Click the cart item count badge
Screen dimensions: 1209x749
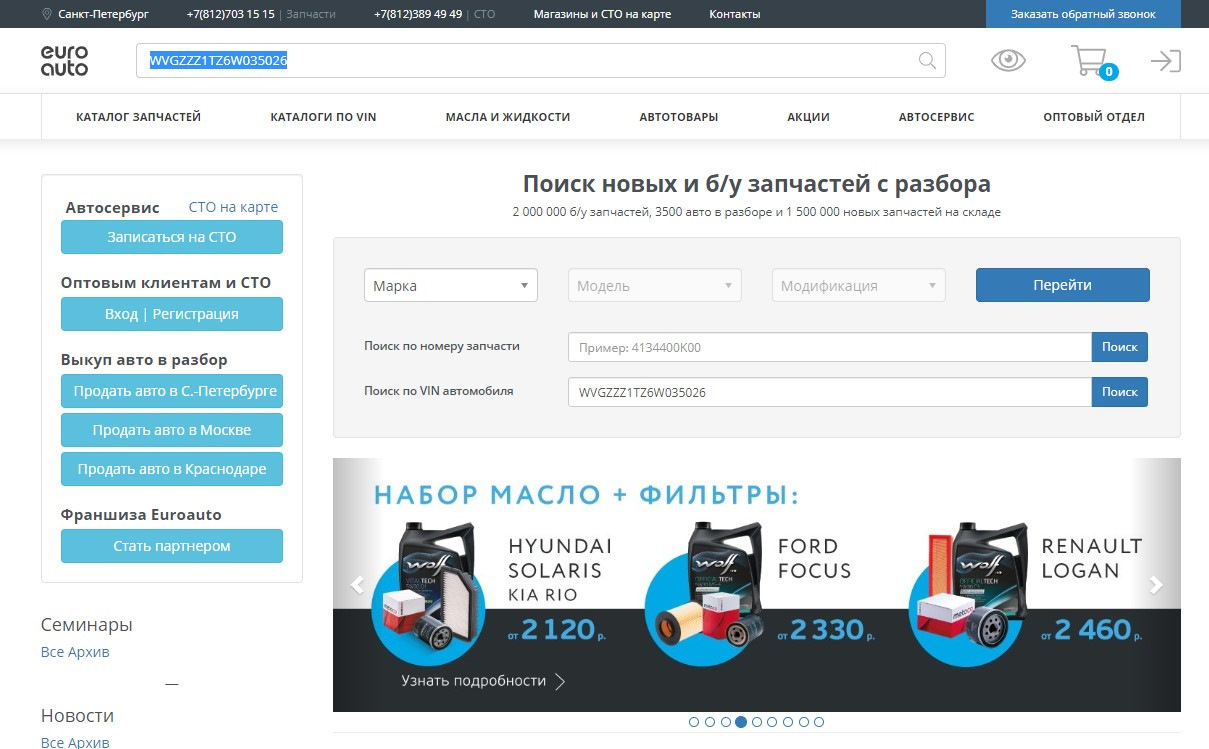point(1108,72)
